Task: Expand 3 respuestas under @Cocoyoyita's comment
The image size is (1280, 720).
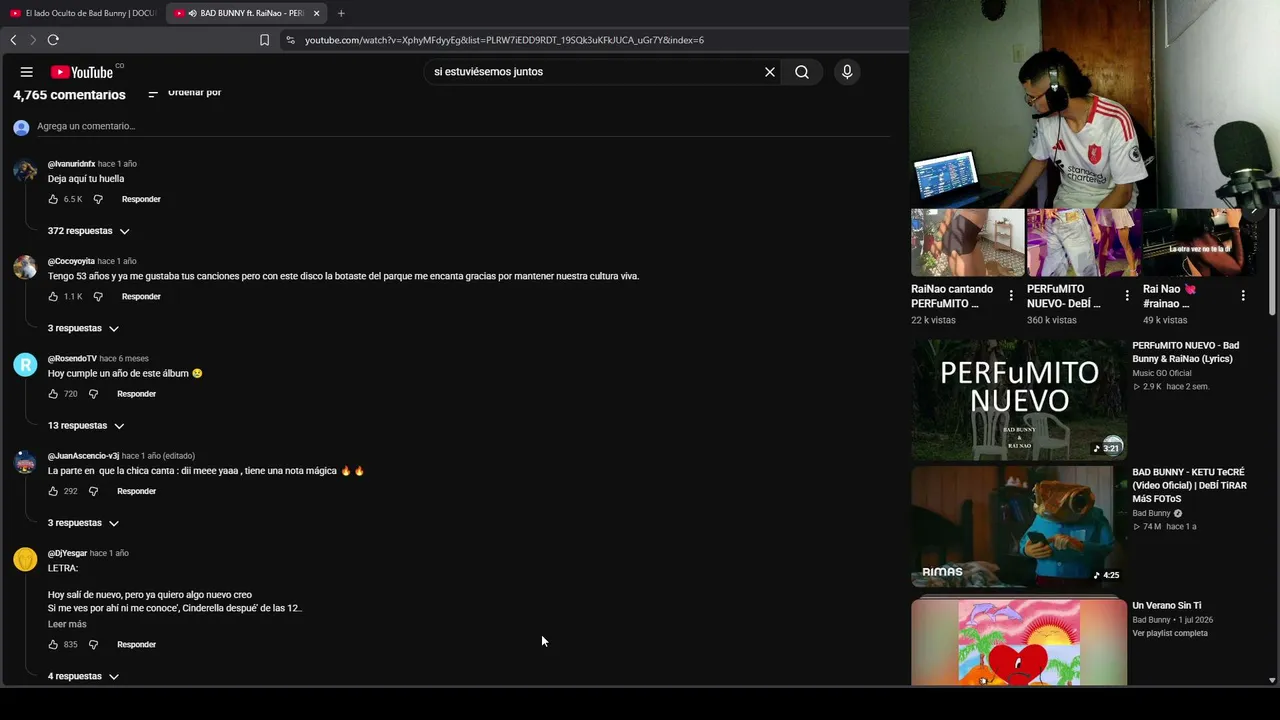Action: [84, 328]
